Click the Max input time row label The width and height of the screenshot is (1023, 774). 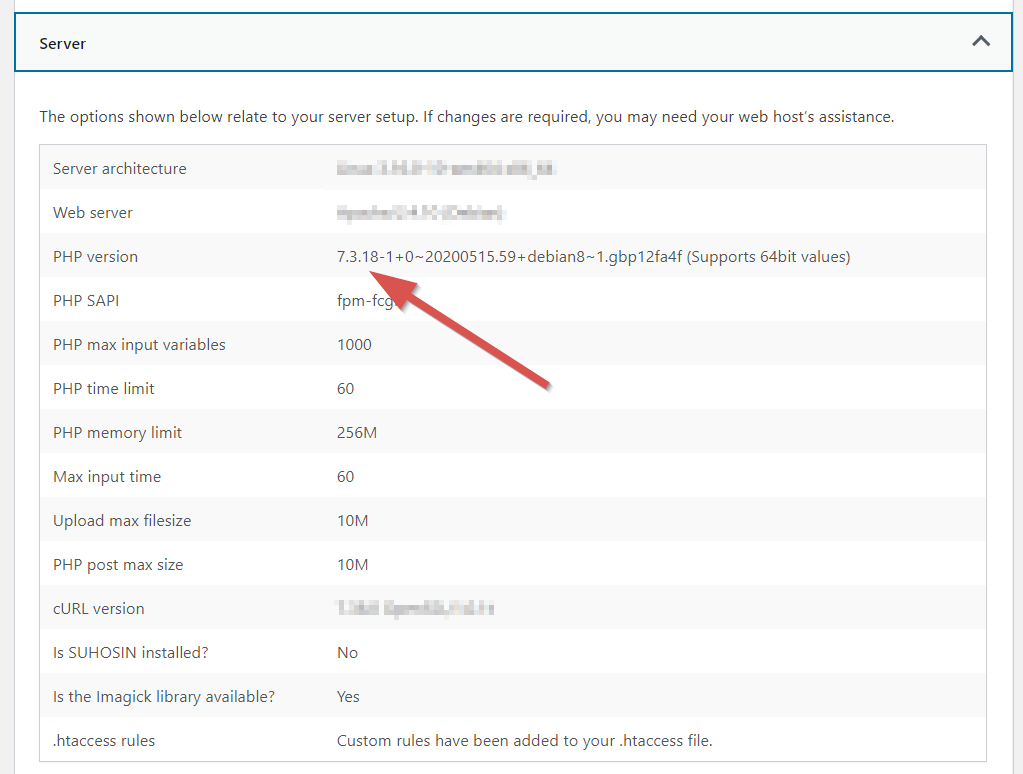(107, 476)
